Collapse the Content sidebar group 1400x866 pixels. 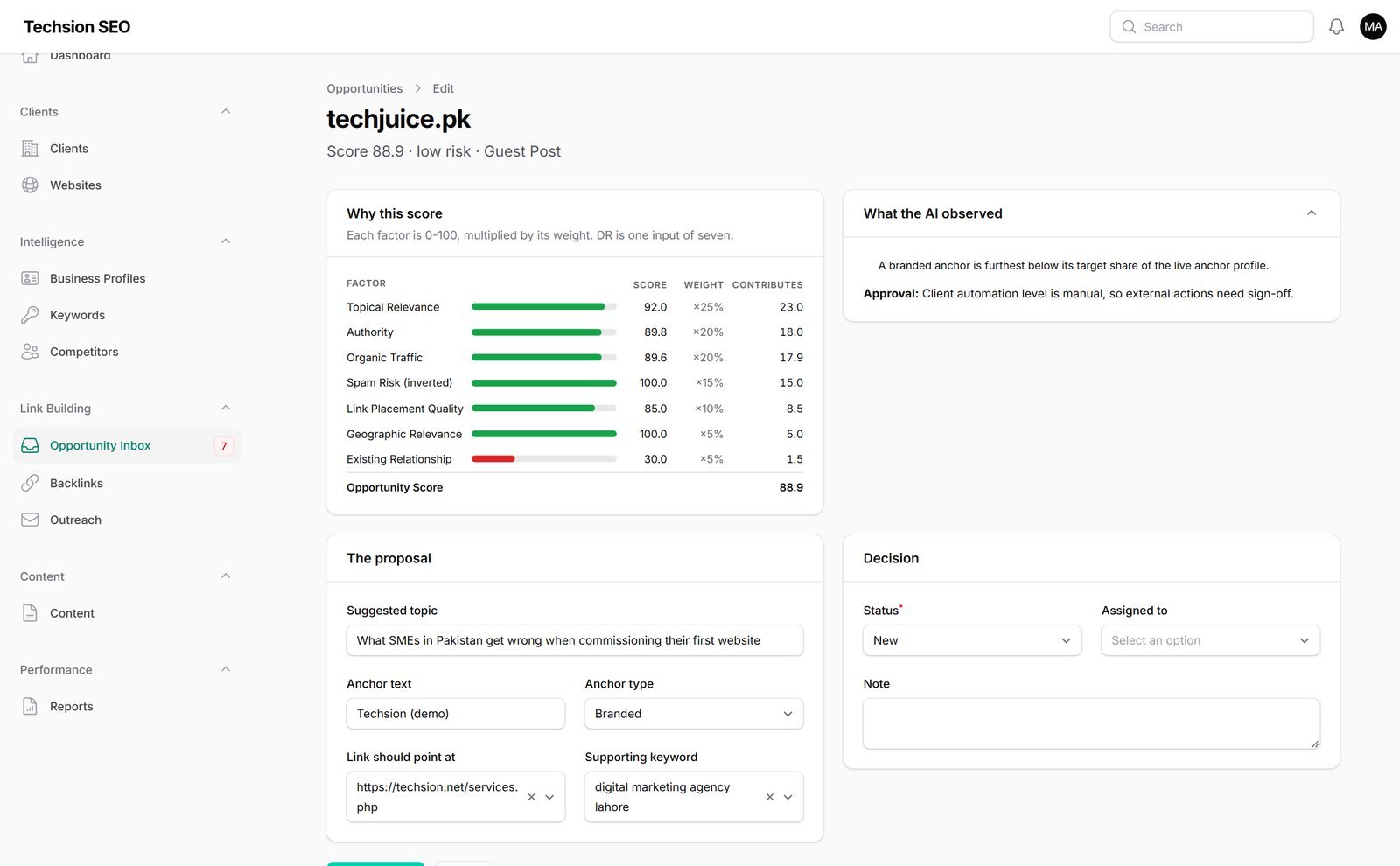[x=226, y=576]
